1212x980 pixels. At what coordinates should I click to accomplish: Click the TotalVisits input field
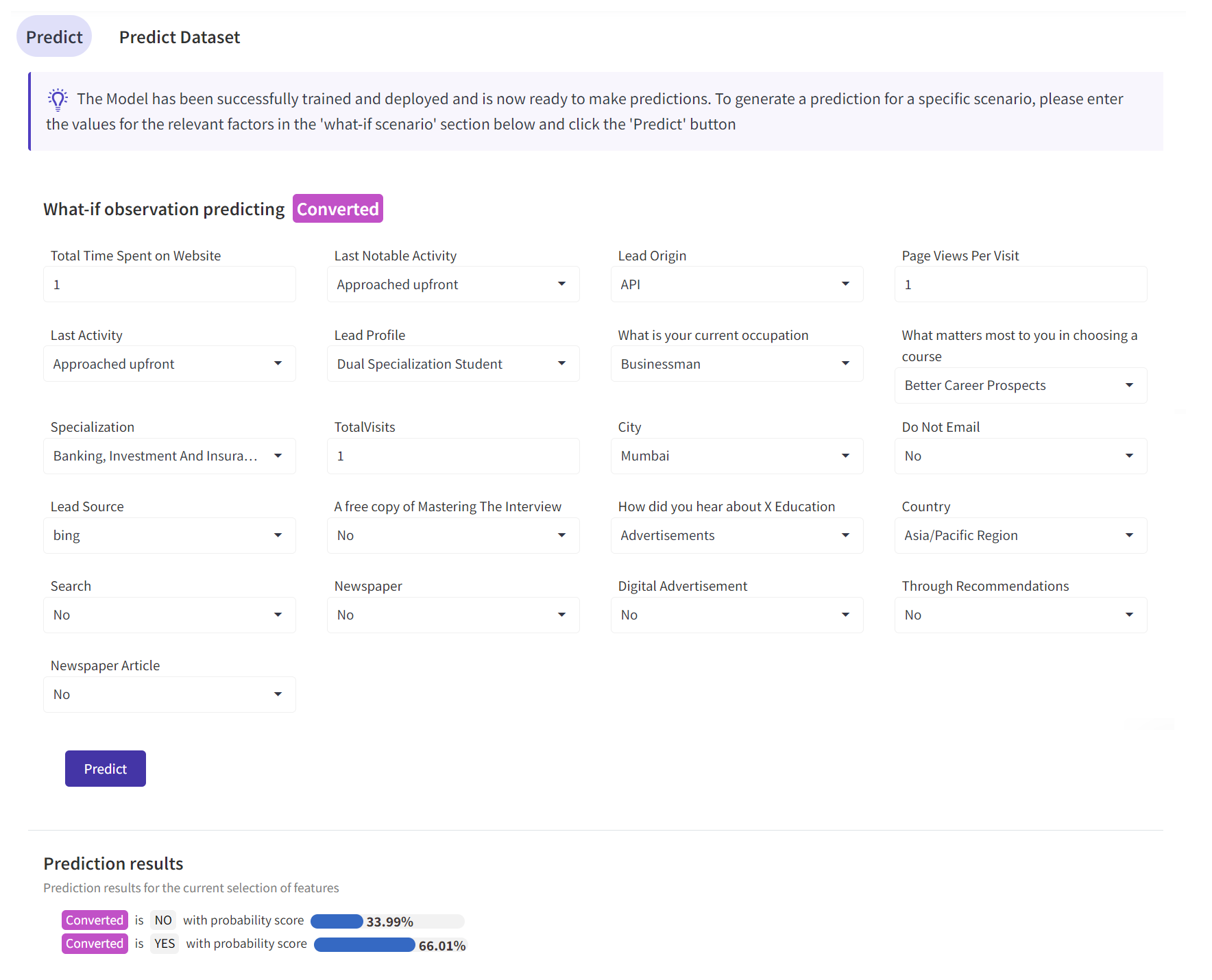pos(452,456)
